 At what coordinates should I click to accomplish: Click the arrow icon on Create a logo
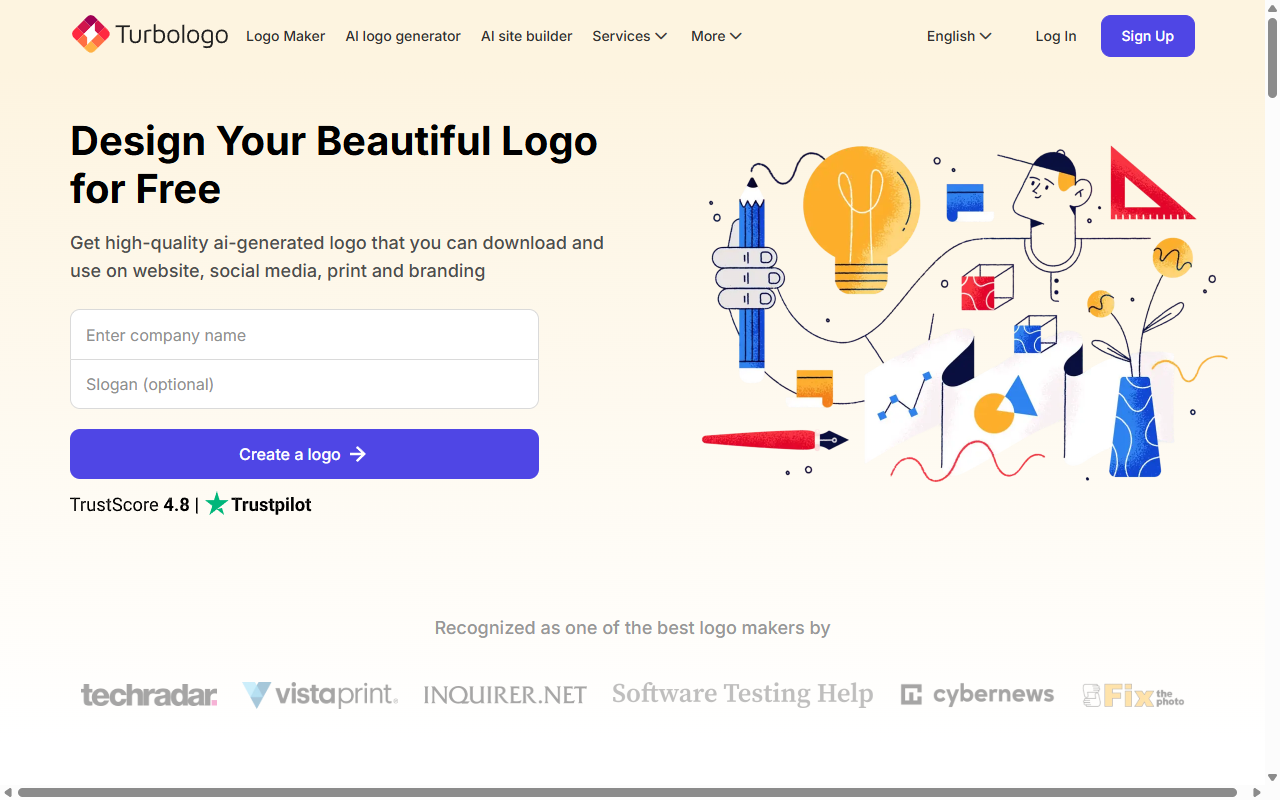point(360,454)
